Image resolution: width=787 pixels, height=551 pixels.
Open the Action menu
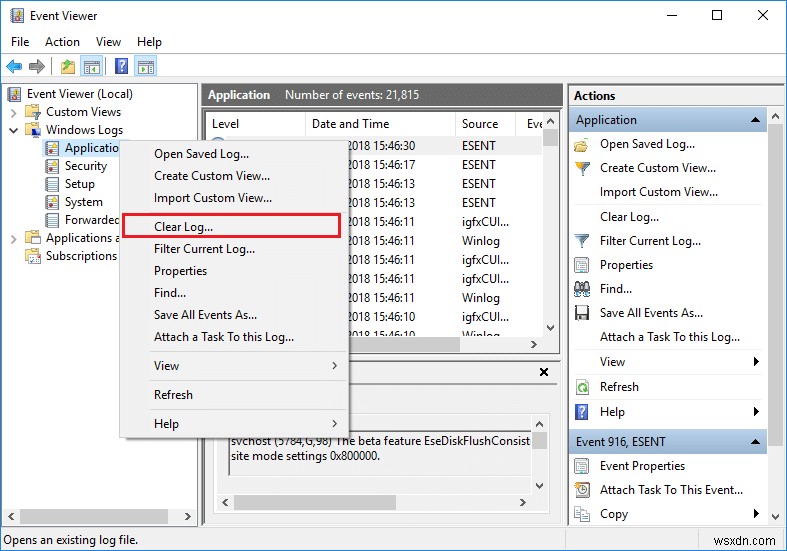tap(62, 42)
